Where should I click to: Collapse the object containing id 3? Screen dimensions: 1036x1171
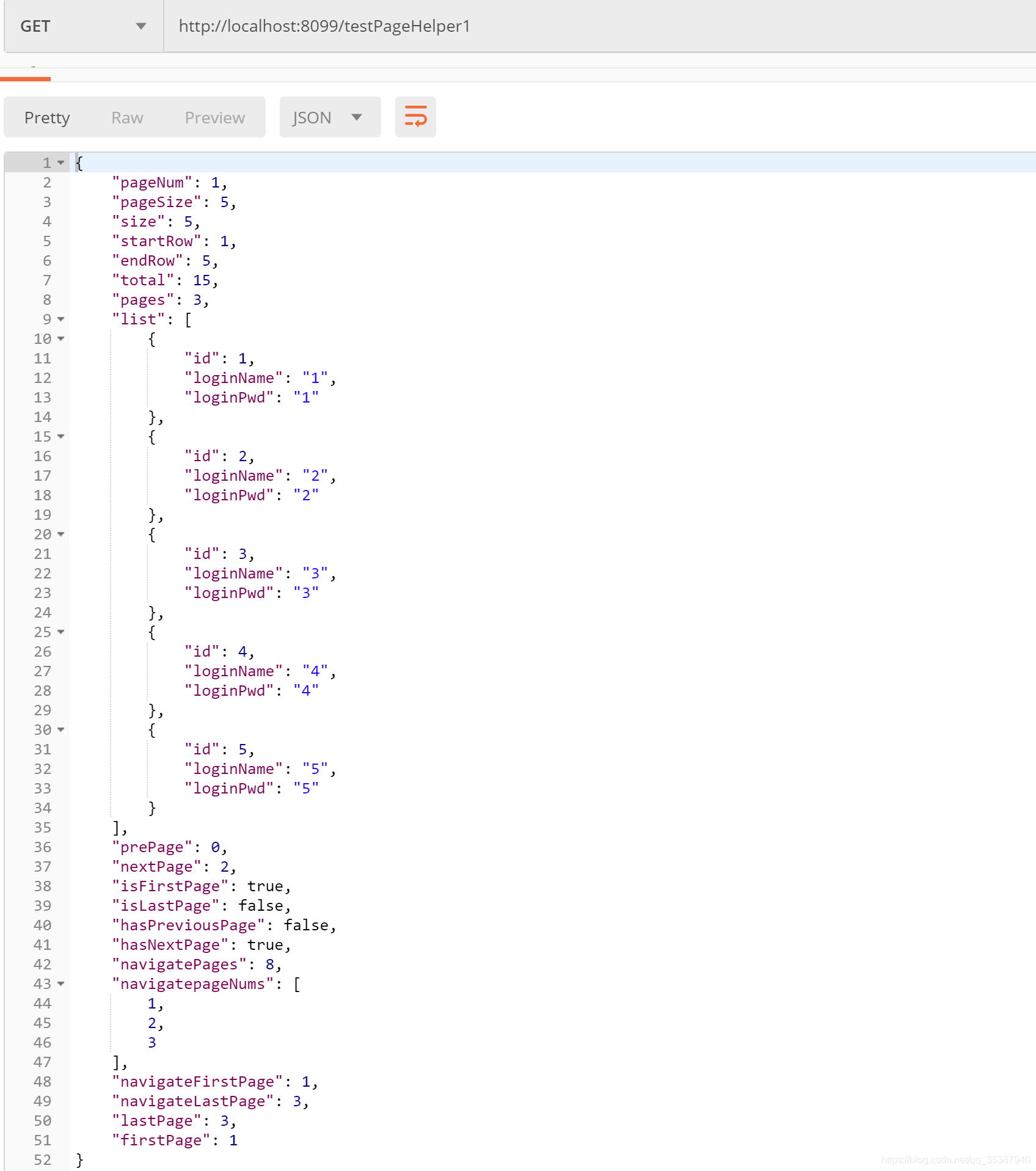60,534
